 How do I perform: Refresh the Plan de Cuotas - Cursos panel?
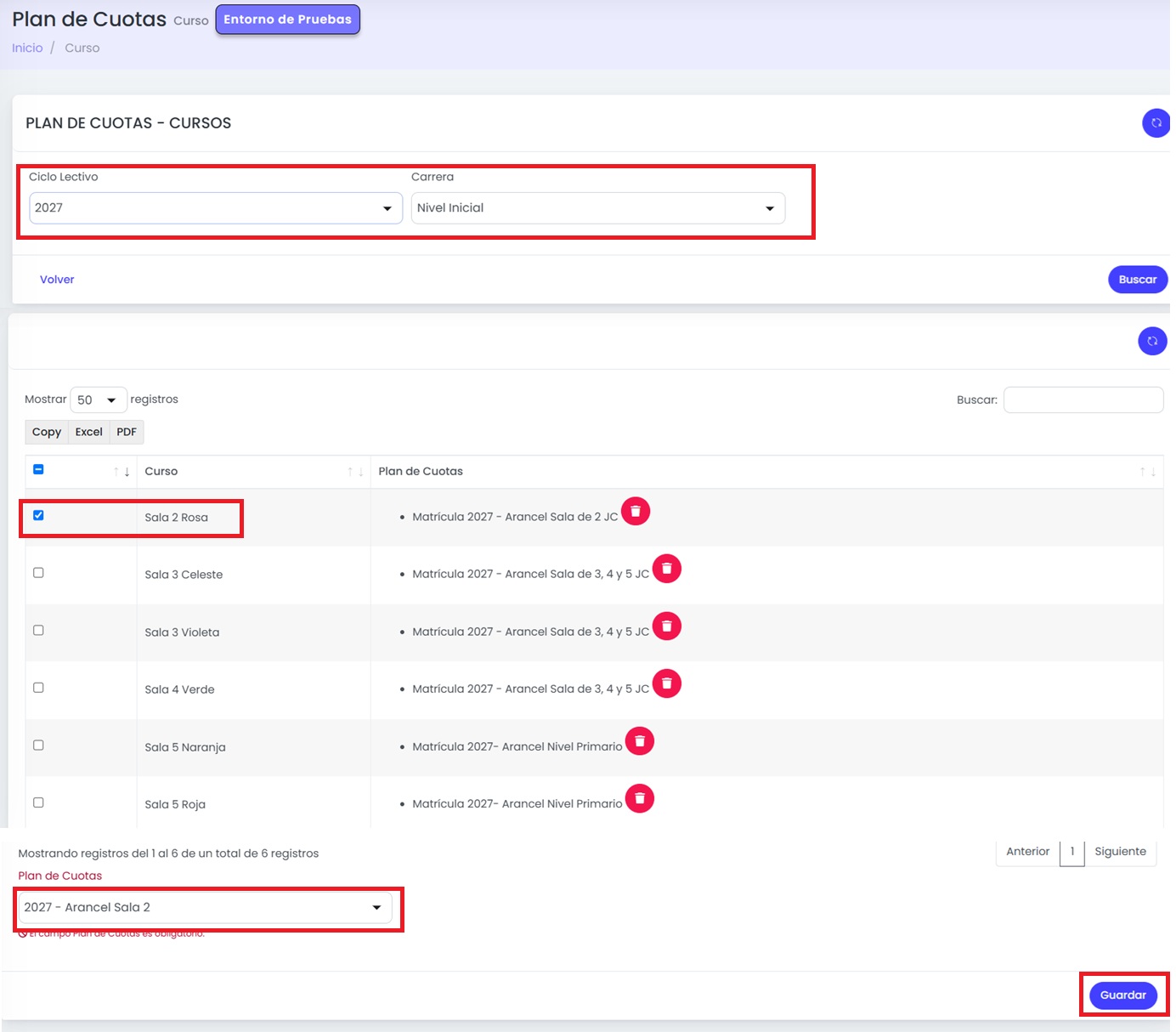click(1156, 122)
